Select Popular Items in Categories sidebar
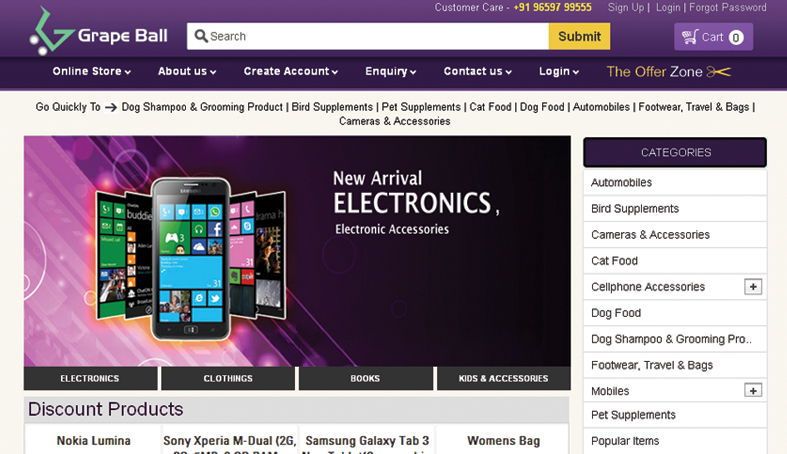Viewport: 787px width, 454px height. pos(675,441)
